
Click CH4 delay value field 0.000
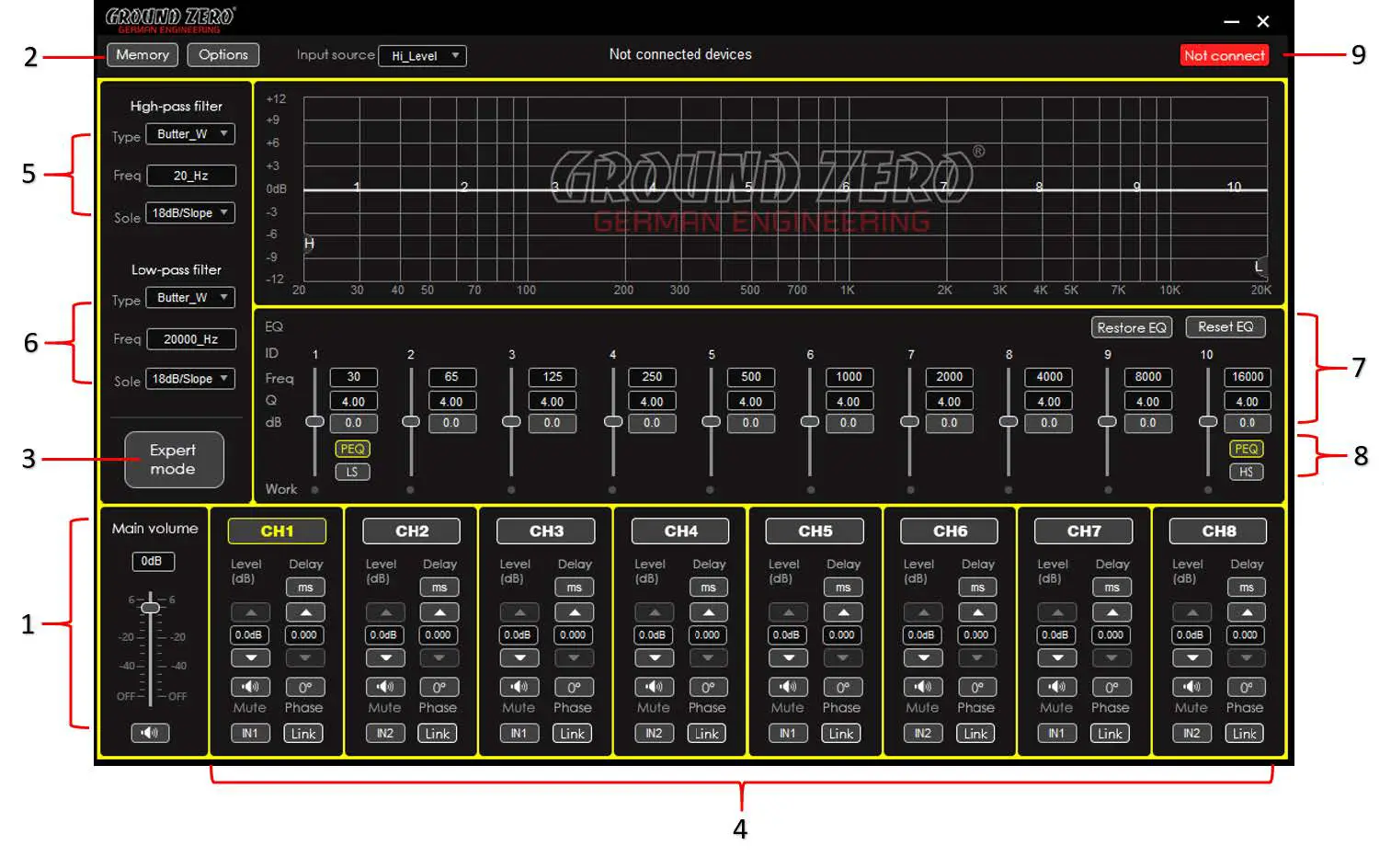[708, 635]
